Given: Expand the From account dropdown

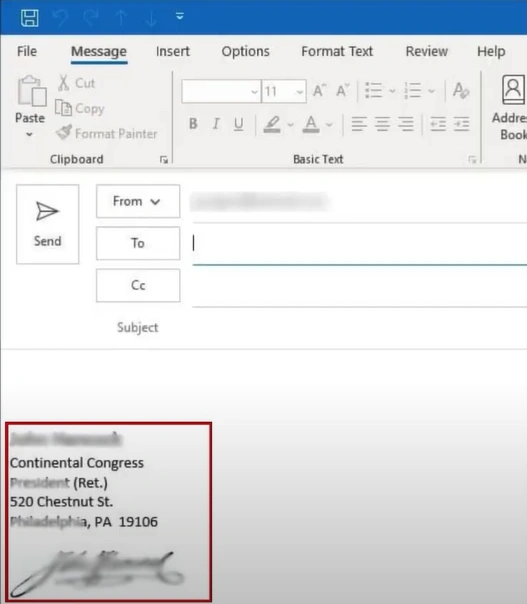Looking at the screenshot, I should [138, 201].
